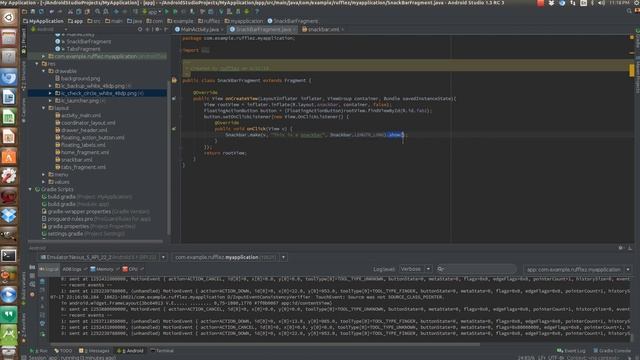Open Ubuntu Dash from the launcher
The width and height of the screenshot is (640, 360).
tap(9, 18)
